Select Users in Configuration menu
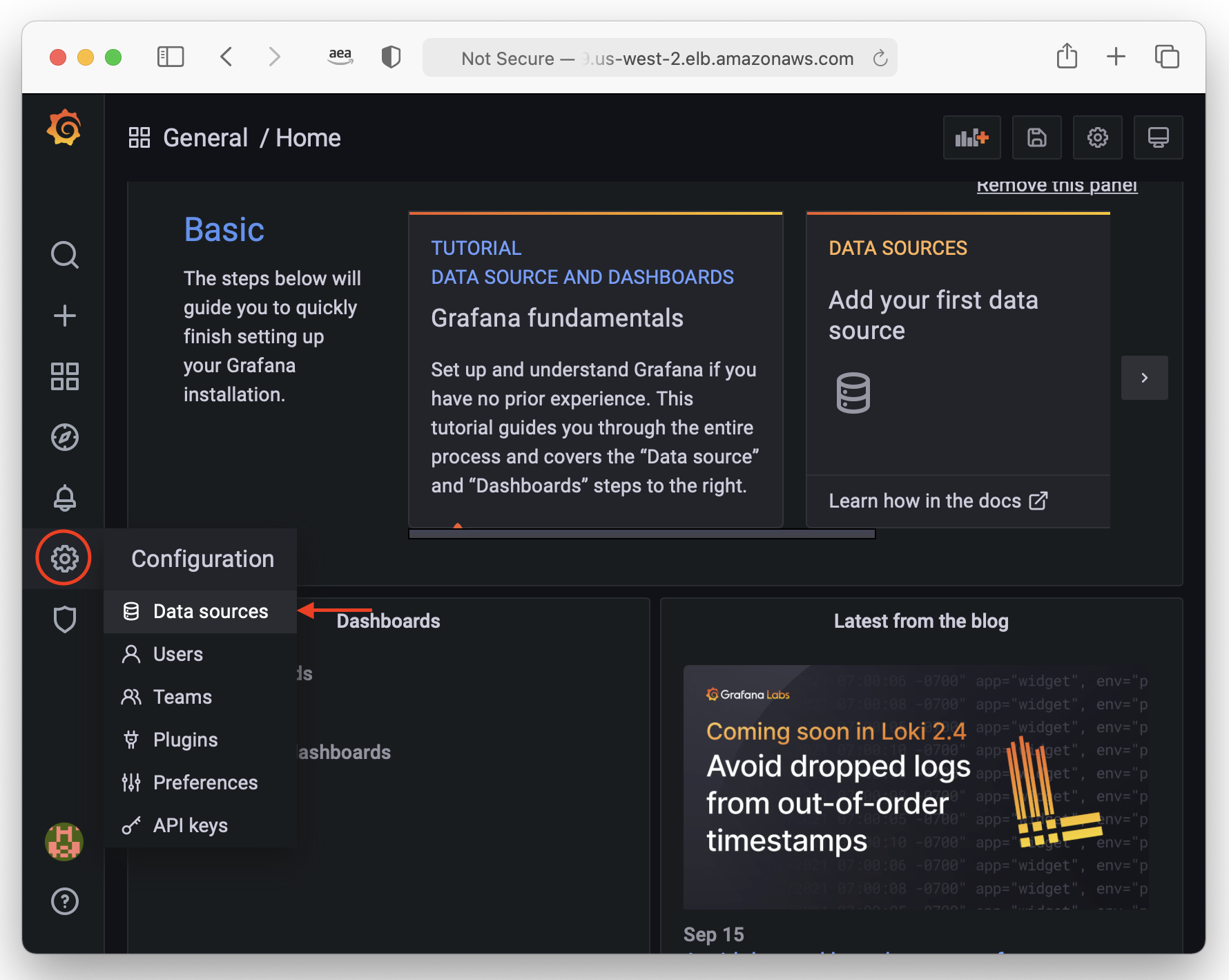This screenshot has width=1229, height=980. (x=200, y=654)
